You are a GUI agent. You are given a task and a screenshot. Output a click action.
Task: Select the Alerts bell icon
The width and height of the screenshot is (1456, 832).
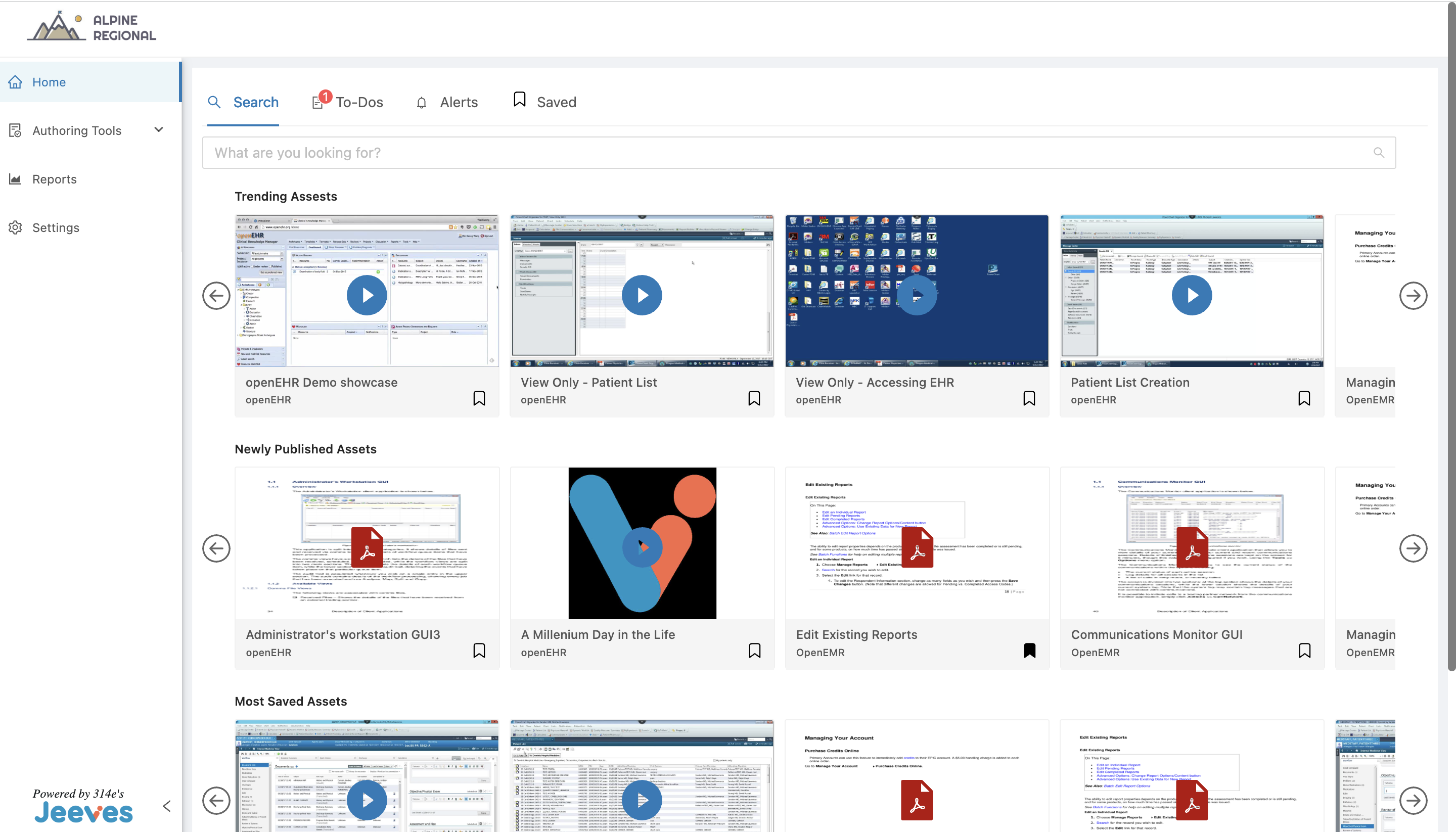coord(422,102)
